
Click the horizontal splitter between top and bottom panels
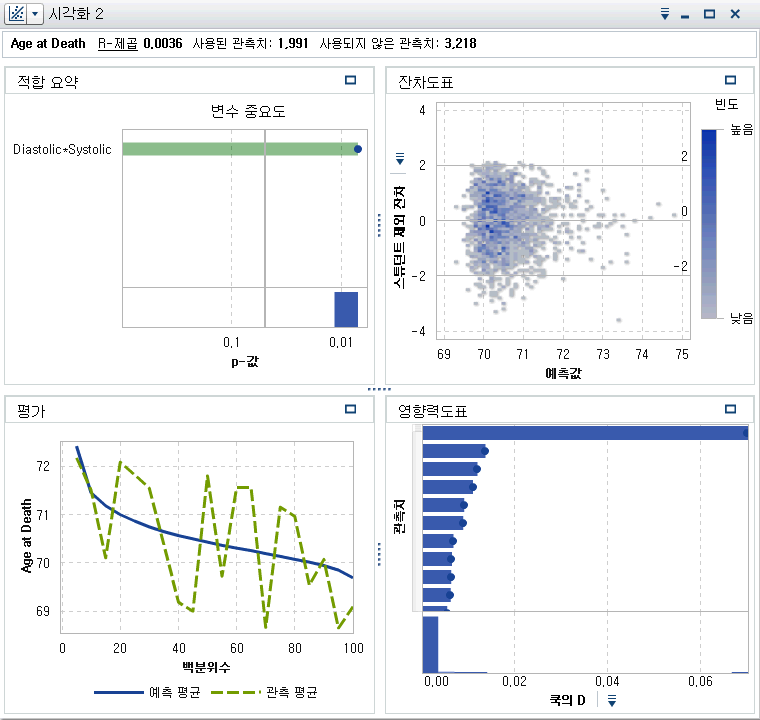(379, 388)
